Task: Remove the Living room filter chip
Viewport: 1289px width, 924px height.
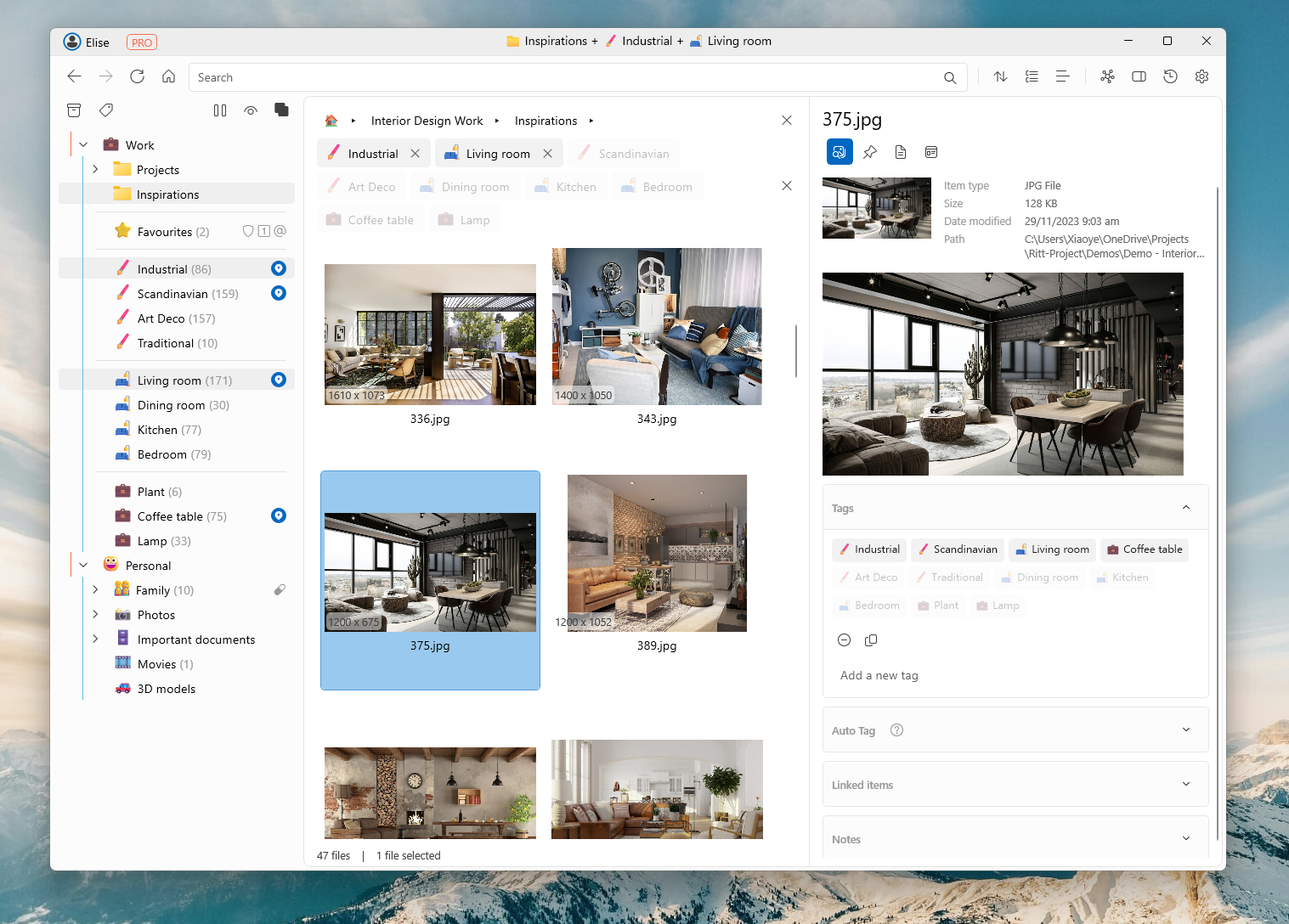Action: point(547,153)
